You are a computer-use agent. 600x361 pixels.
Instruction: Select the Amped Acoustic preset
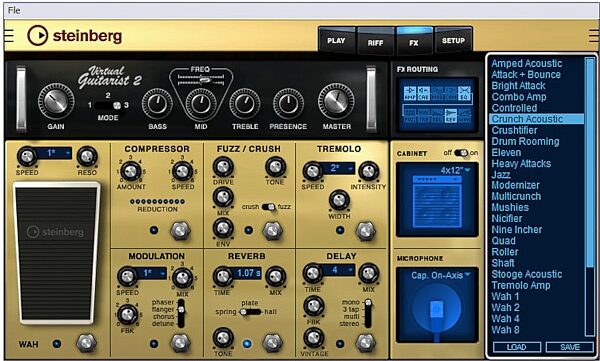527,63
